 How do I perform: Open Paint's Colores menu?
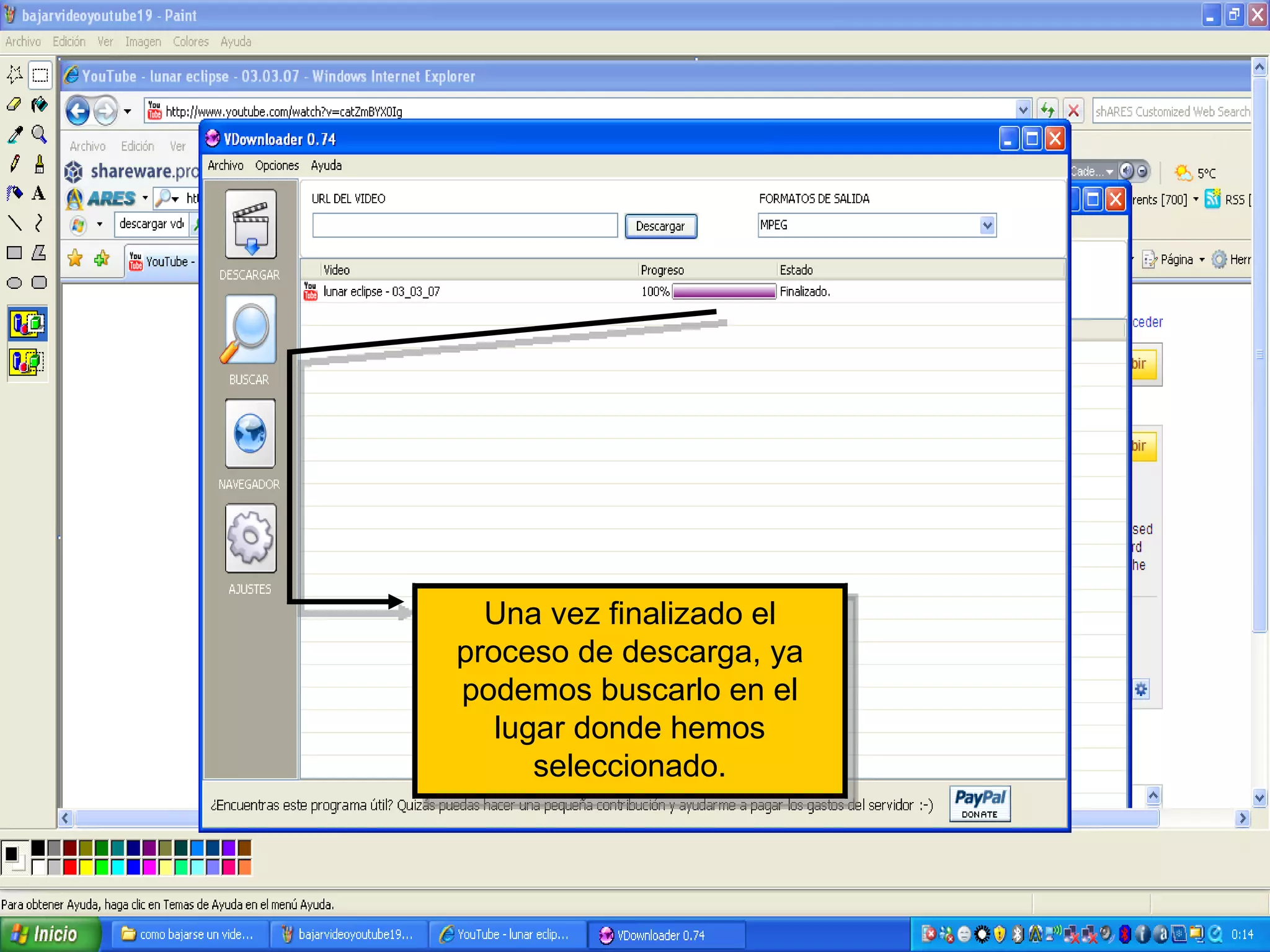[191, 42]
